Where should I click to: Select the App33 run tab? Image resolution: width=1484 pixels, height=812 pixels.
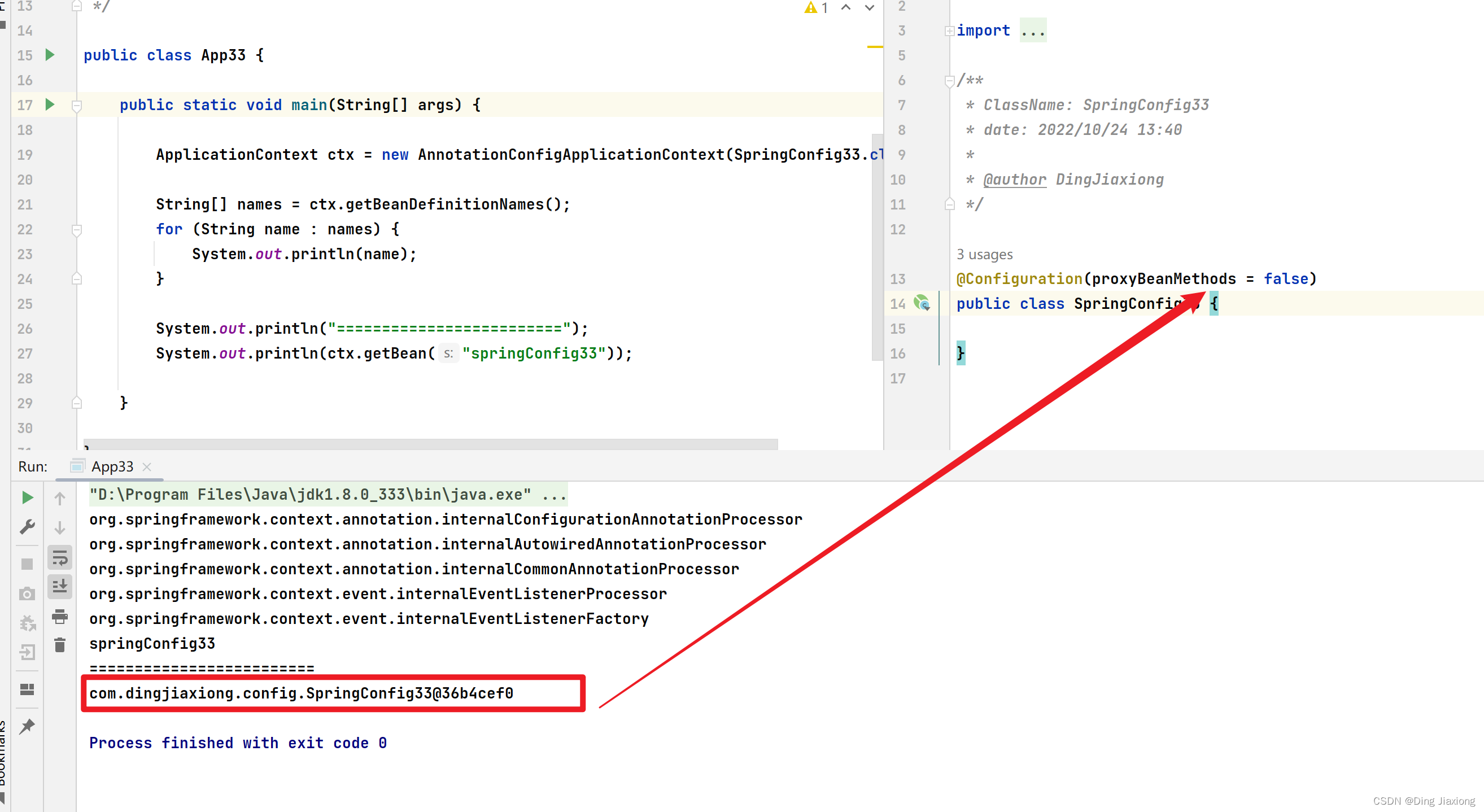[x=109, y=466]
